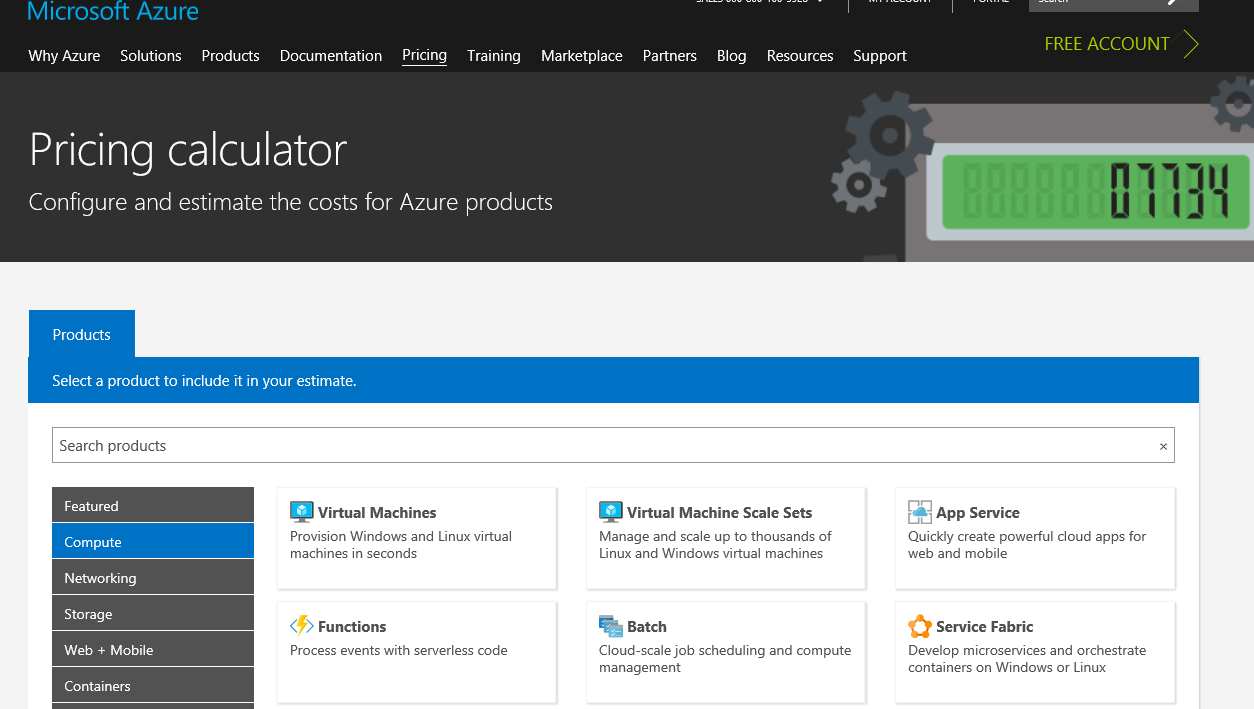
Task: Click the FREE ACCOUNT button
Action: click(x=1121, y=44)
